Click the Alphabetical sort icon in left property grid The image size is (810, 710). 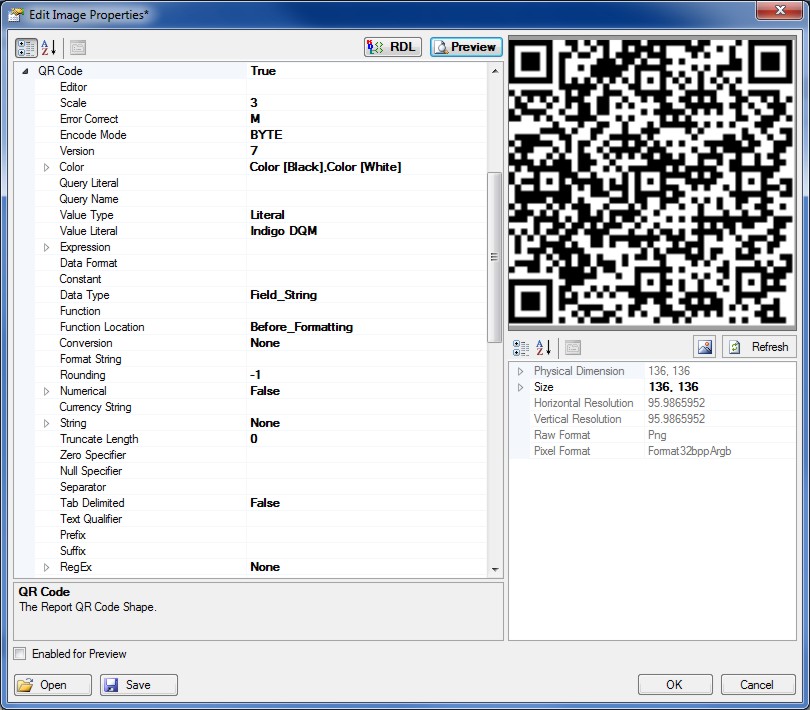pos(50,47)
